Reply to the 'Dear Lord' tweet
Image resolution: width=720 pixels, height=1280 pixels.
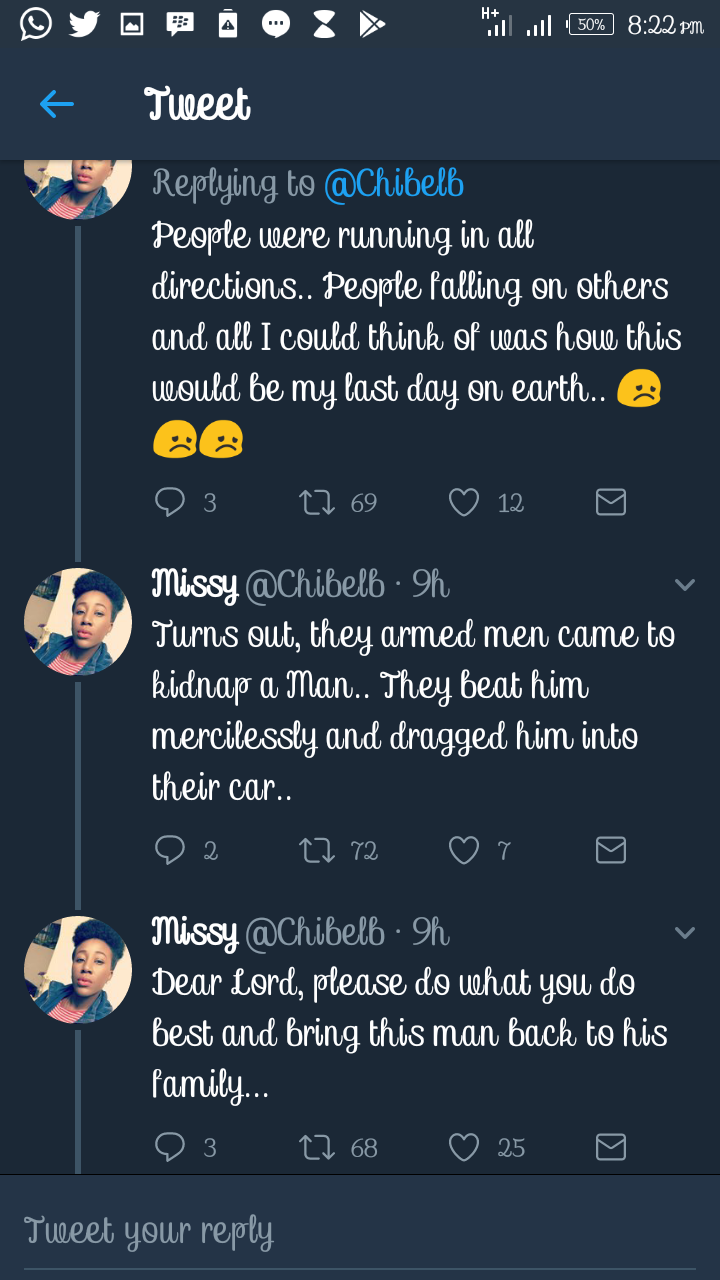point(170,1147)
